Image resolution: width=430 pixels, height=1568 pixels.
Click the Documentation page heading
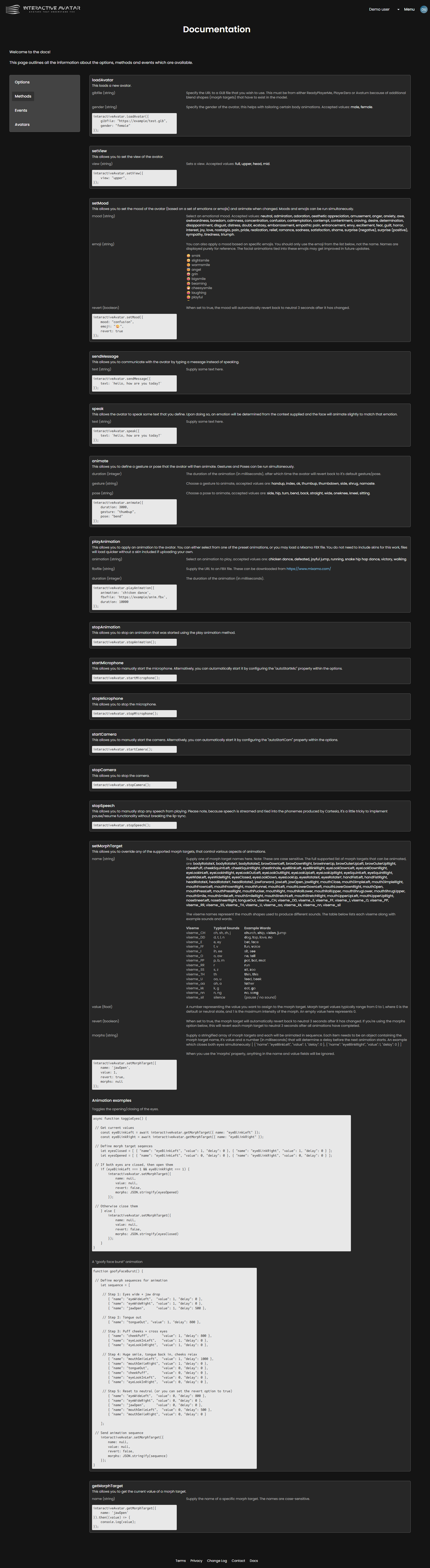(x=217, y=29)
